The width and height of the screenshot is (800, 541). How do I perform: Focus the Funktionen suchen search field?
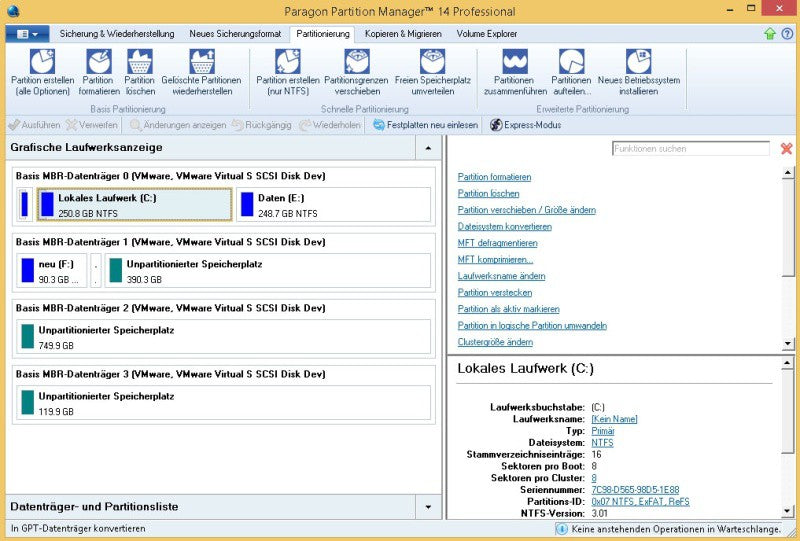point(690,149)
